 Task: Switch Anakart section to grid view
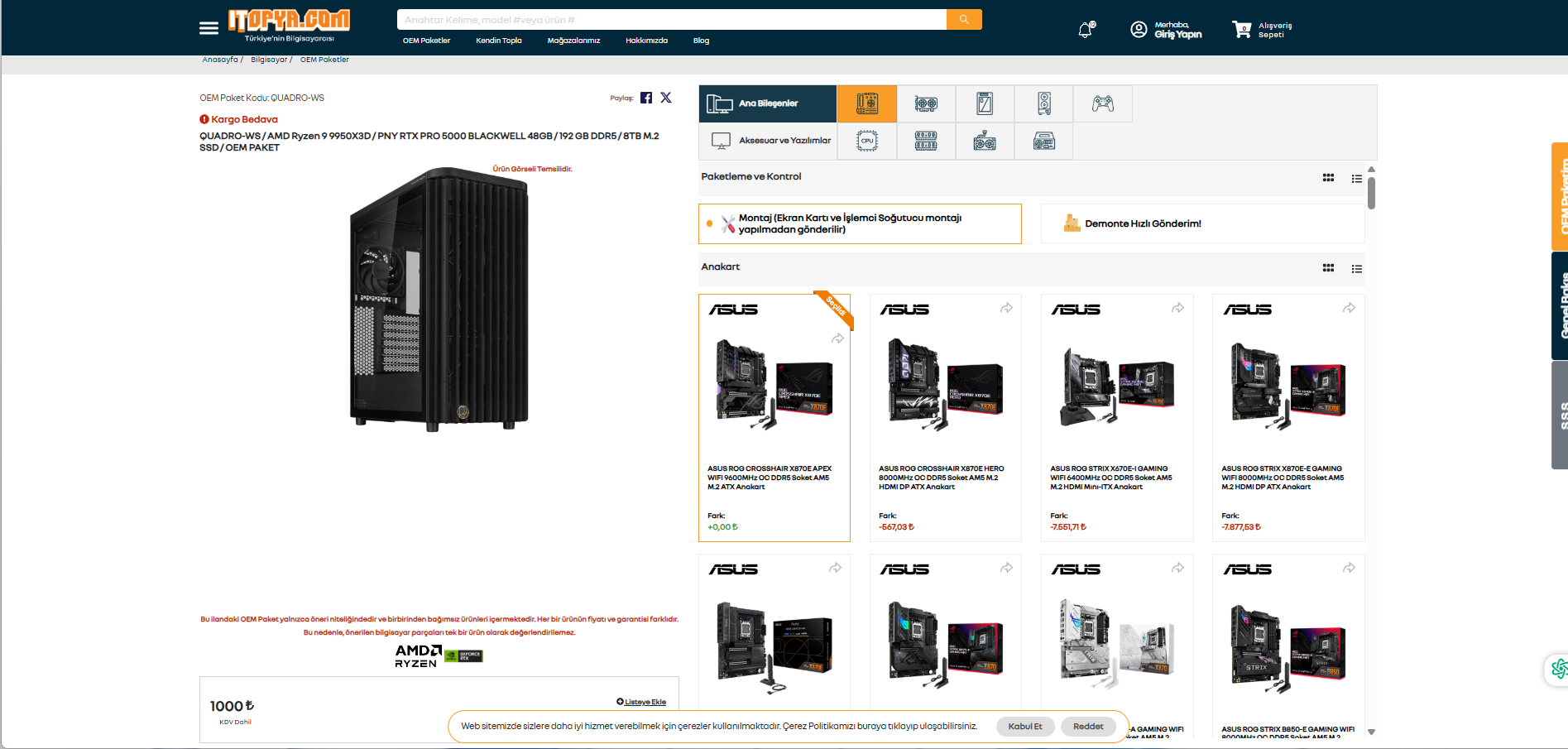[1328, 268]
